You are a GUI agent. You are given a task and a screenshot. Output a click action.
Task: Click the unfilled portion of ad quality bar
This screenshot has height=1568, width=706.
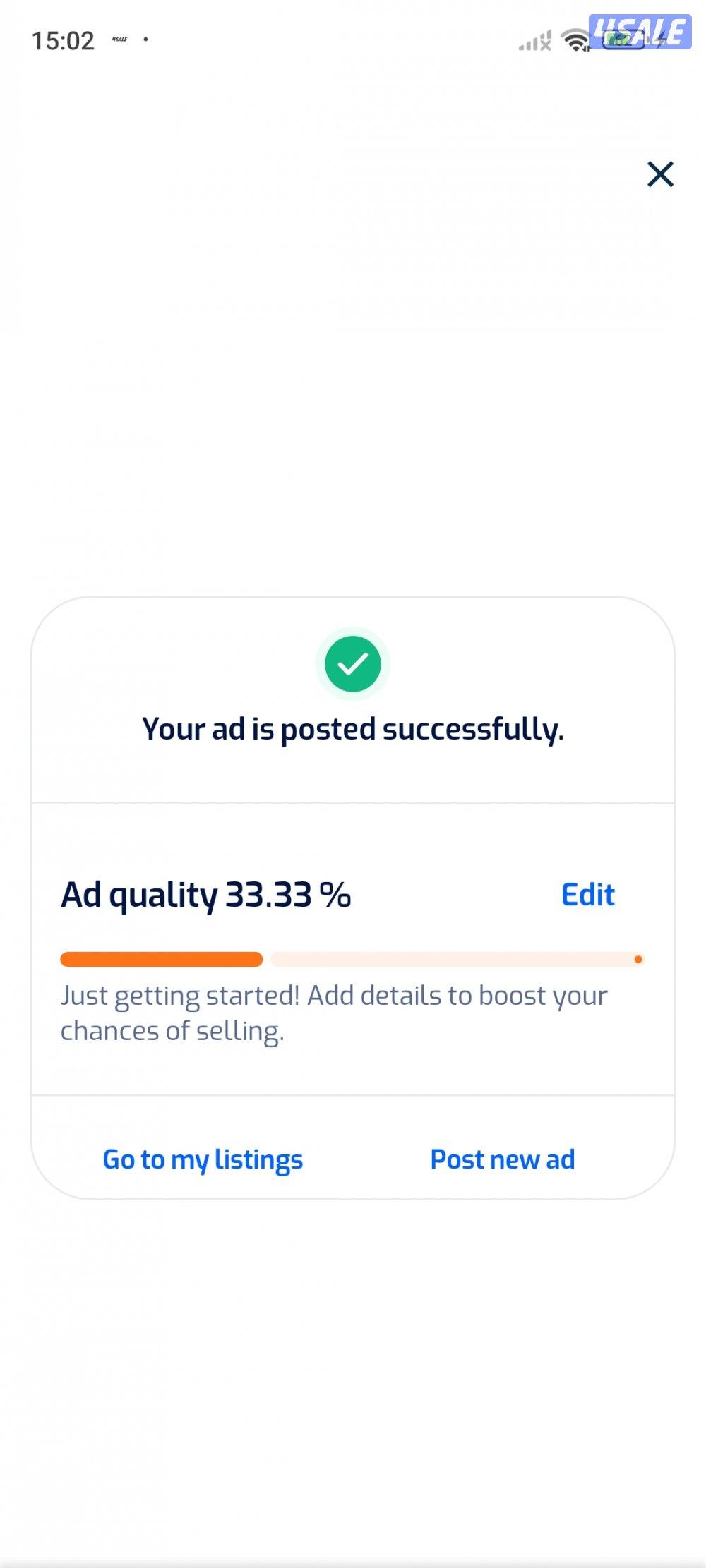tap(452, 959)
